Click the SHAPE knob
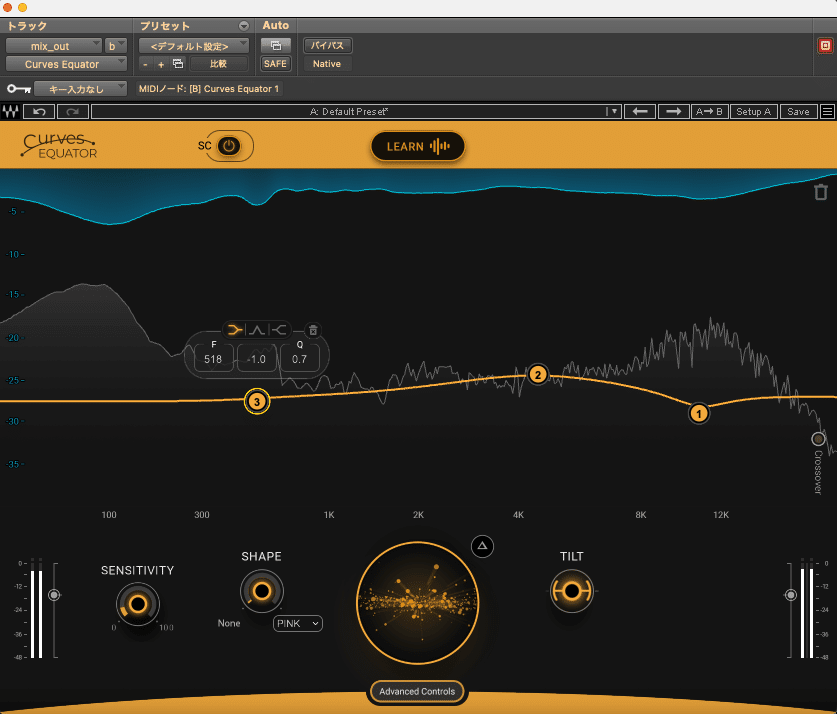Image resolution: width=837 pixels, height=714 pixels. 262,591
